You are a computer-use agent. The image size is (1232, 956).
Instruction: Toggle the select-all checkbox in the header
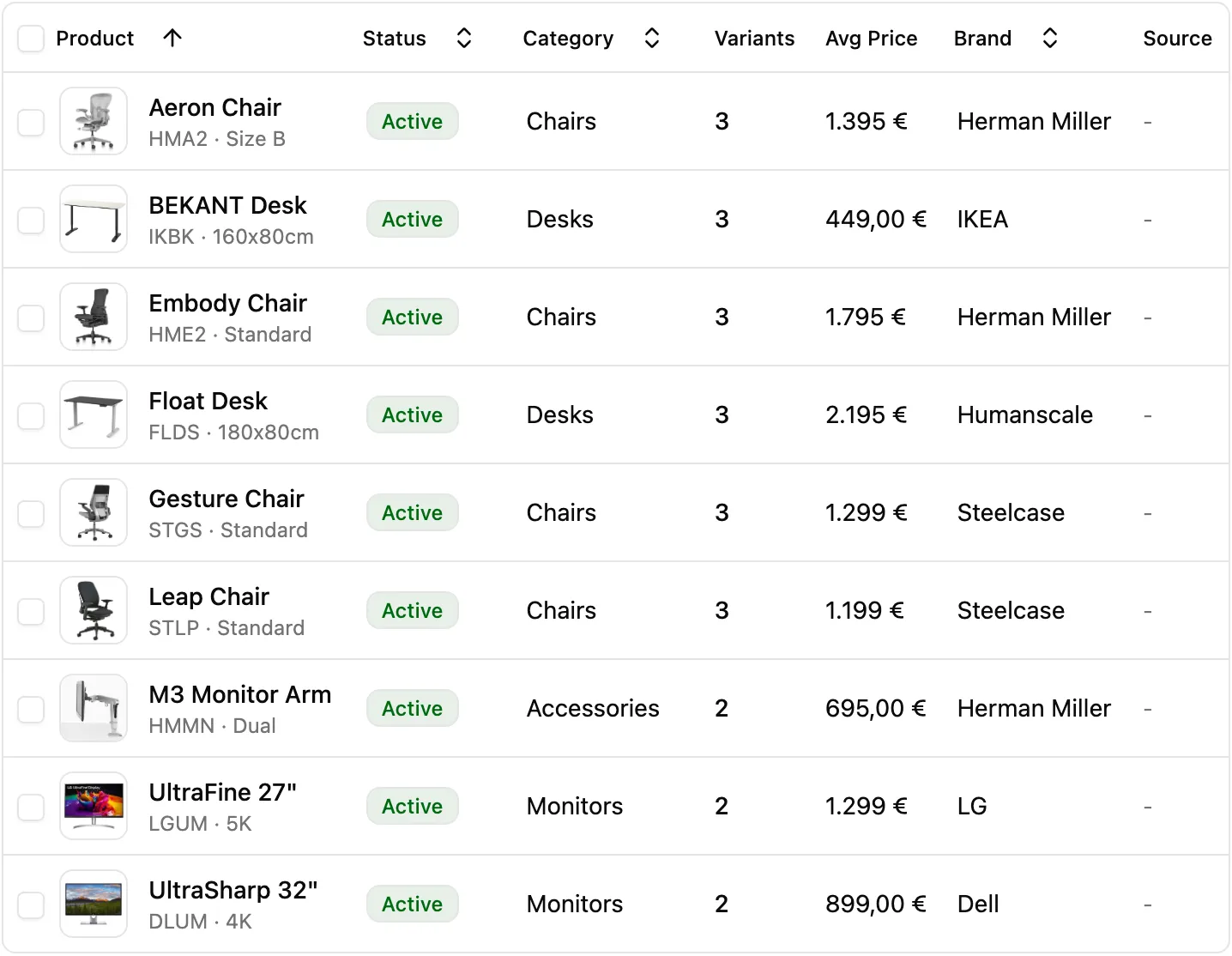click(31, 38)
